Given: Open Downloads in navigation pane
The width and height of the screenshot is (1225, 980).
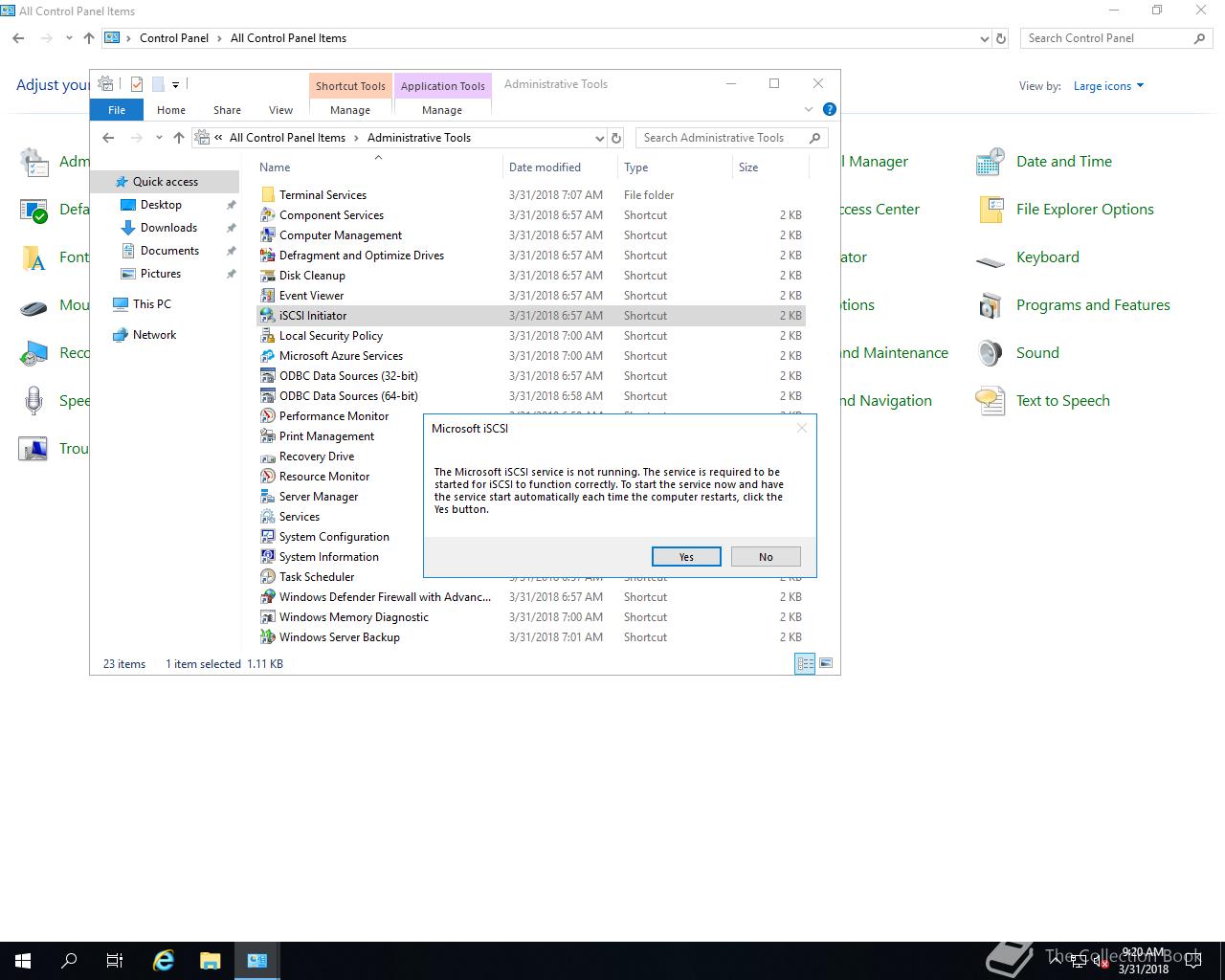Looking at the screenshot, I should pos(168,228).
